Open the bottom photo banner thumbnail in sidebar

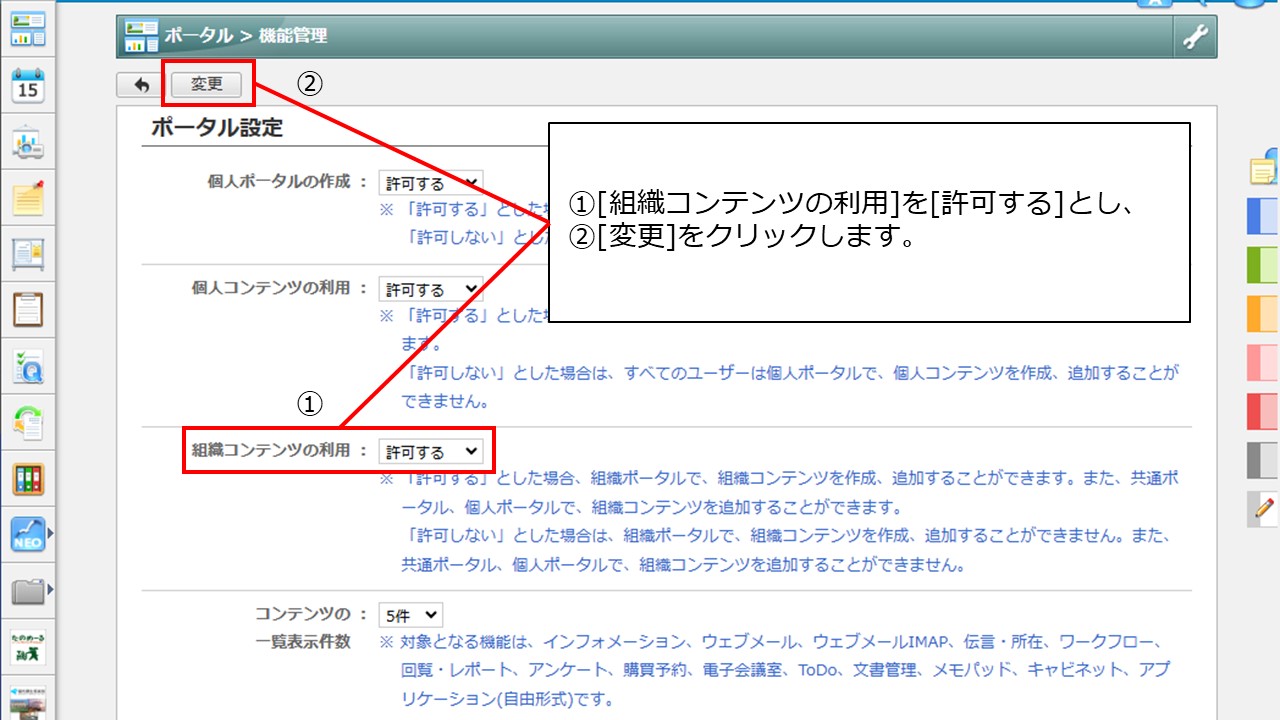click(28, 702)
